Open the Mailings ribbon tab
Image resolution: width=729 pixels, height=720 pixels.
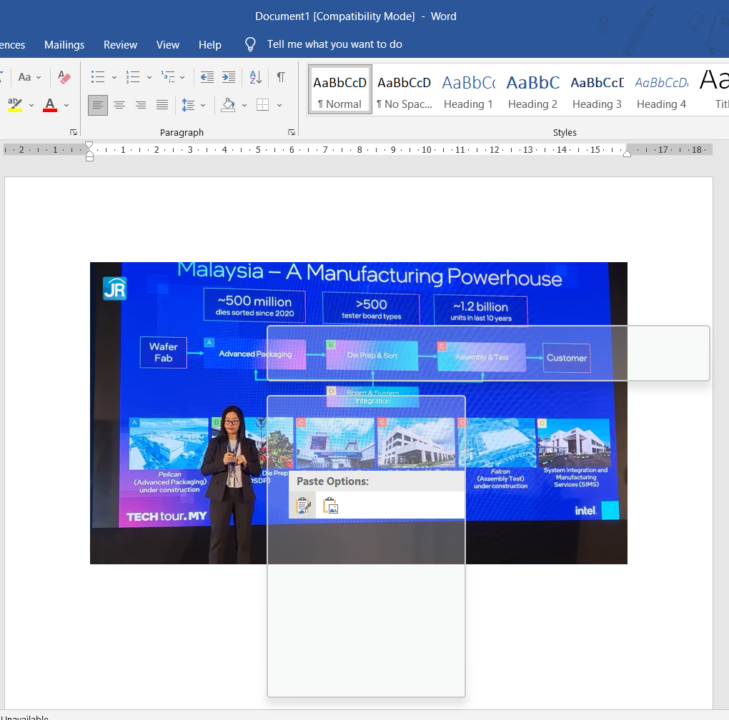coord(64,45)
